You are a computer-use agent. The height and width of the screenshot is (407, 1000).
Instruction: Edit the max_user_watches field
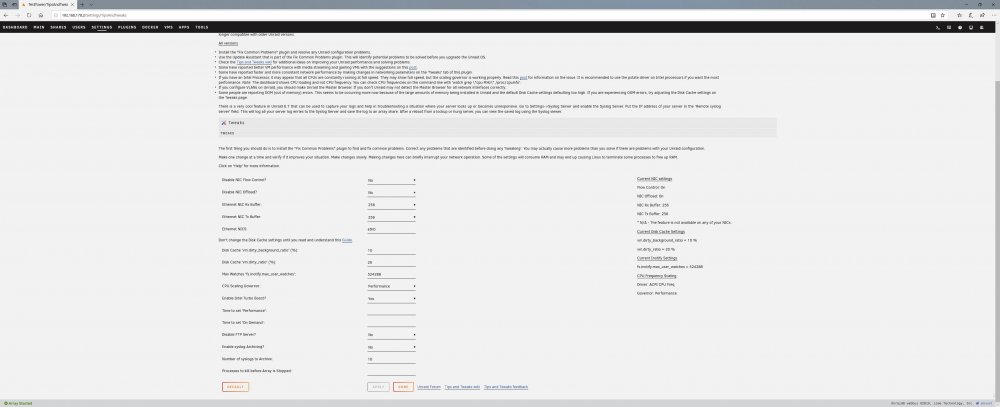[x=392, y=274]
